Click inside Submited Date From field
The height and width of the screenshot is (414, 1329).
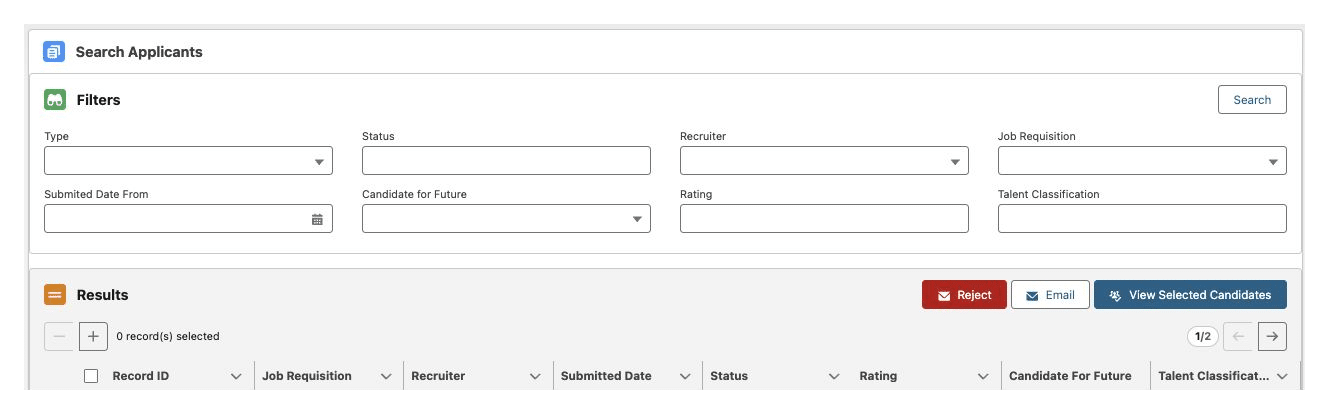(x=188, y=219)
